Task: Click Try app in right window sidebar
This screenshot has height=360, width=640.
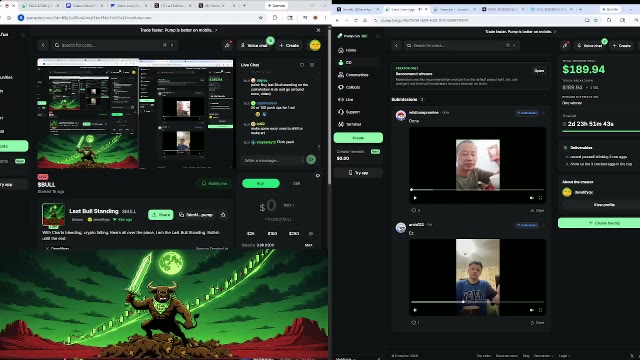Action: coord(358,173)
